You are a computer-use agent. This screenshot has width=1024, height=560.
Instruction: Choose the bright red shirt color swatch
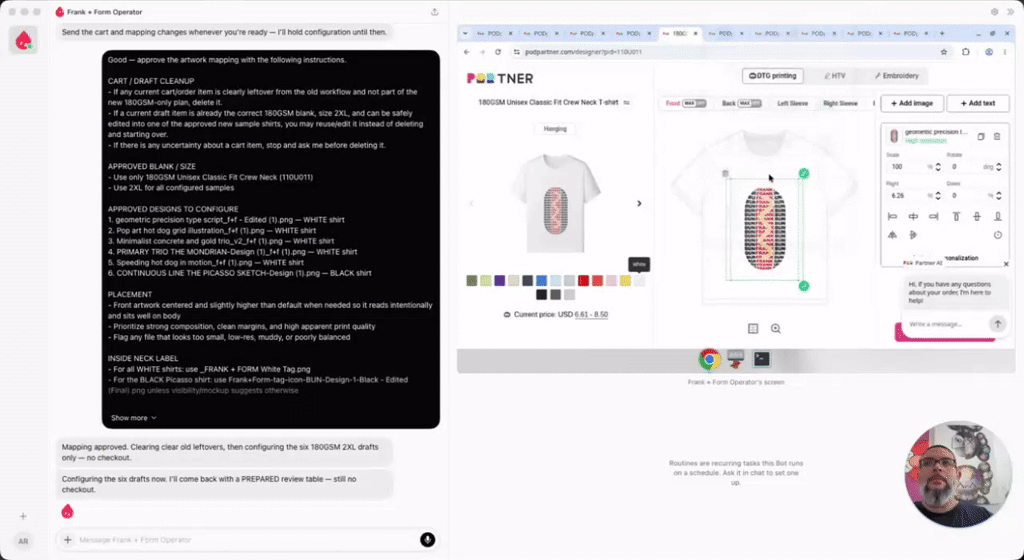coord(583,281)
